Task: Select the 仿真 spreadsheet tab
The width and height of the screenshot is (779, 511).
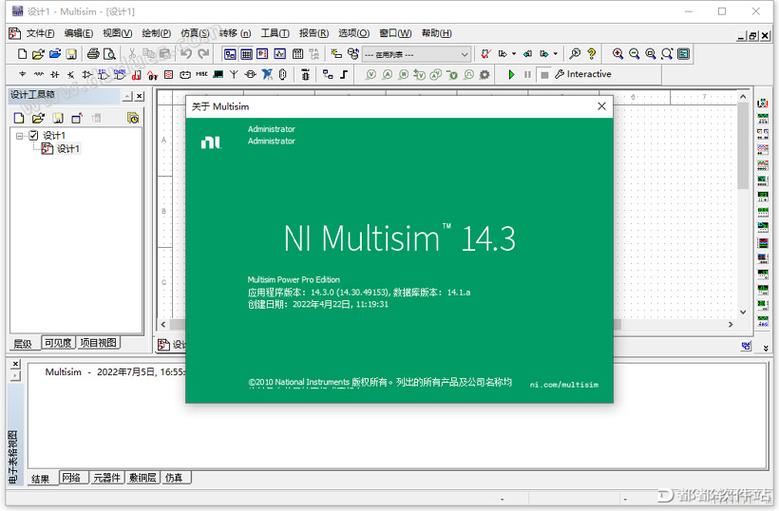Action: click(x=174, y=477)
